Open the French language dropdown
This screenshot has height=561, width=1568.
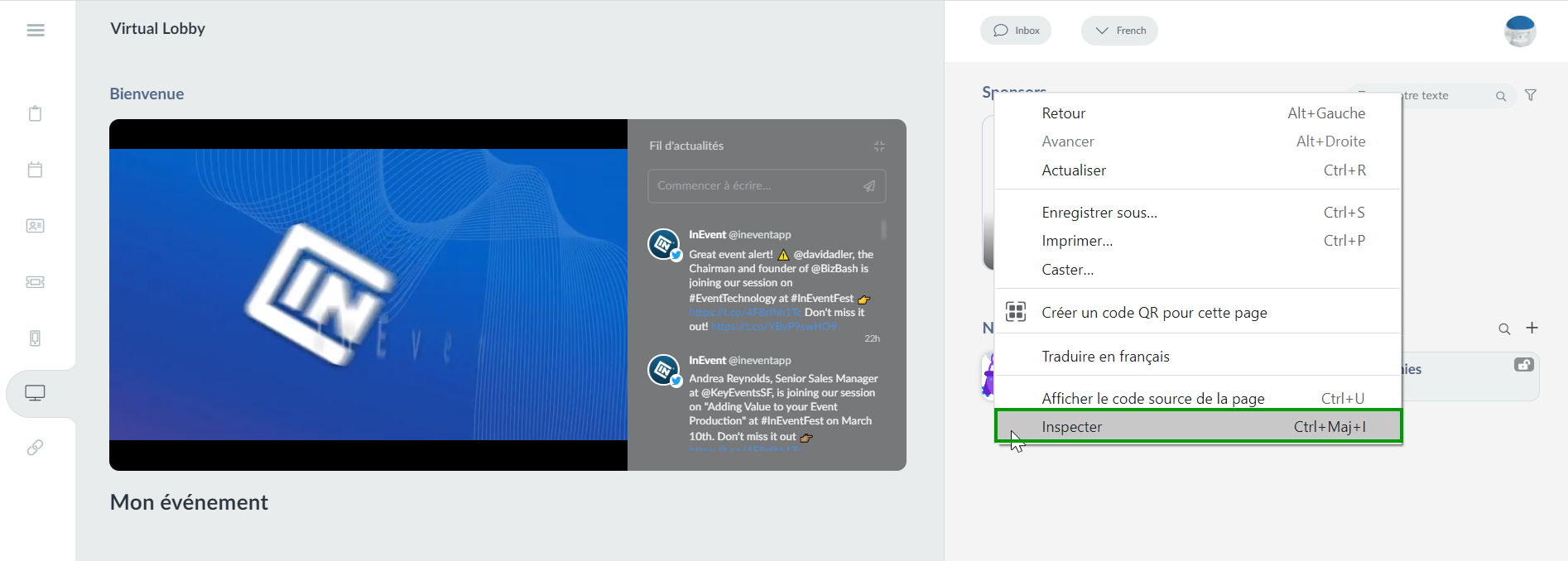point(1119,31)
